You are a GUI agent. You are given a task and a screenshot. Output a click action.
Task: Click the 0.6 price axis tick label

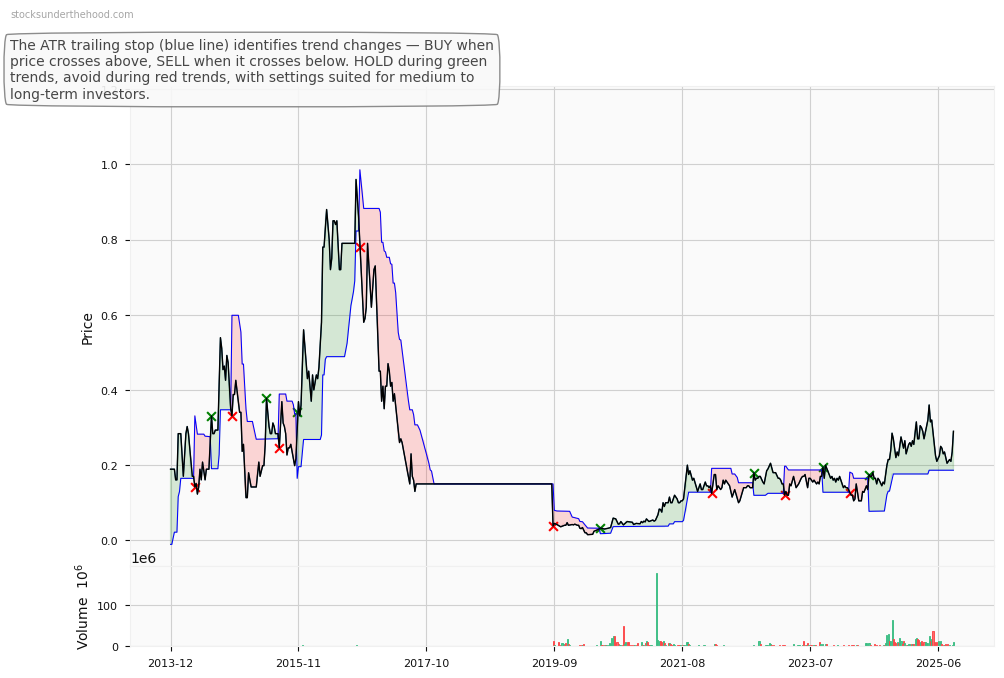[109, 316]
